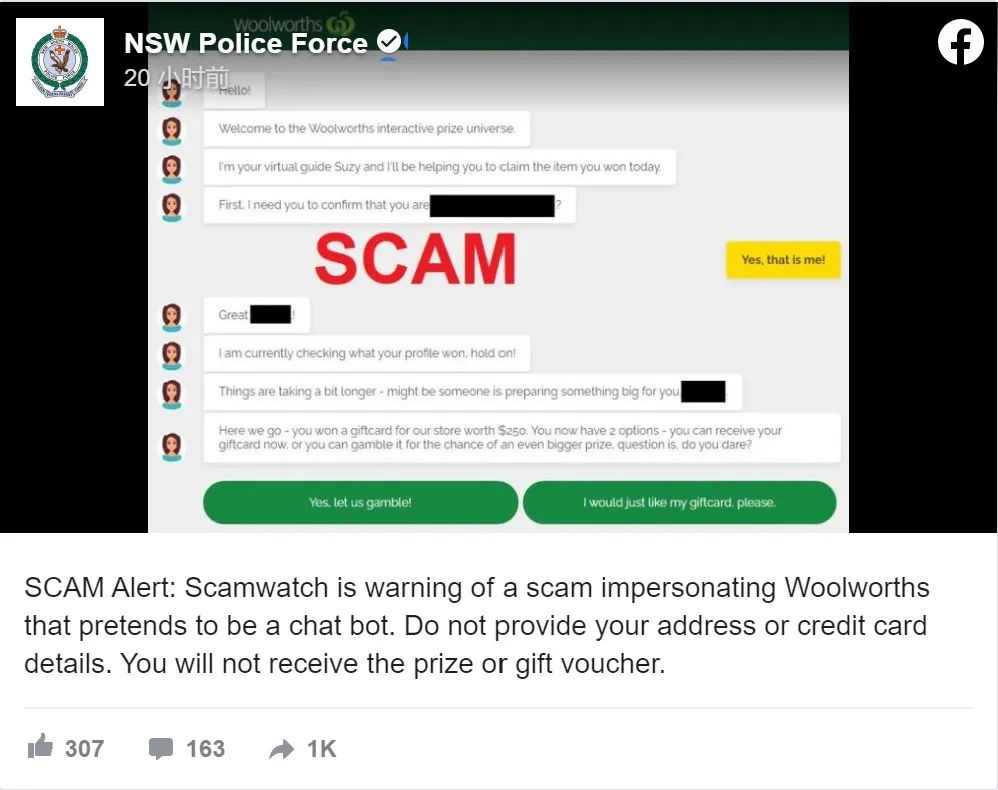The image size is (998, 790).
Task: Click the post timestamp under the page name
Action: 176,78
